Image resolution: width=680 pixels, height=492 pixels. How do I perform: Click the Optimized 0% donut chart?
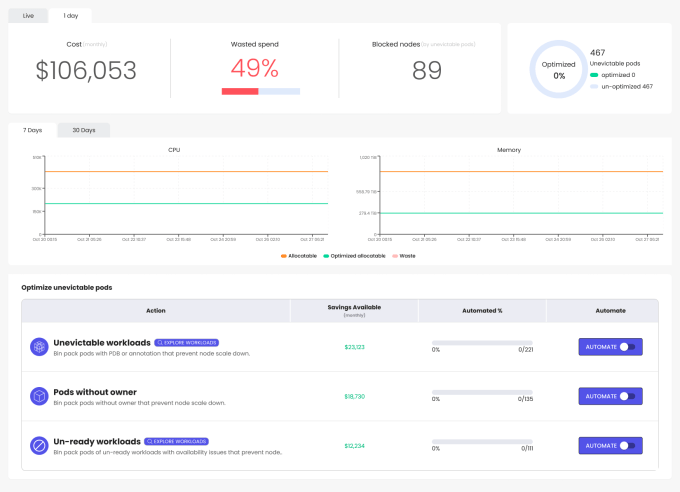[559, 69]
